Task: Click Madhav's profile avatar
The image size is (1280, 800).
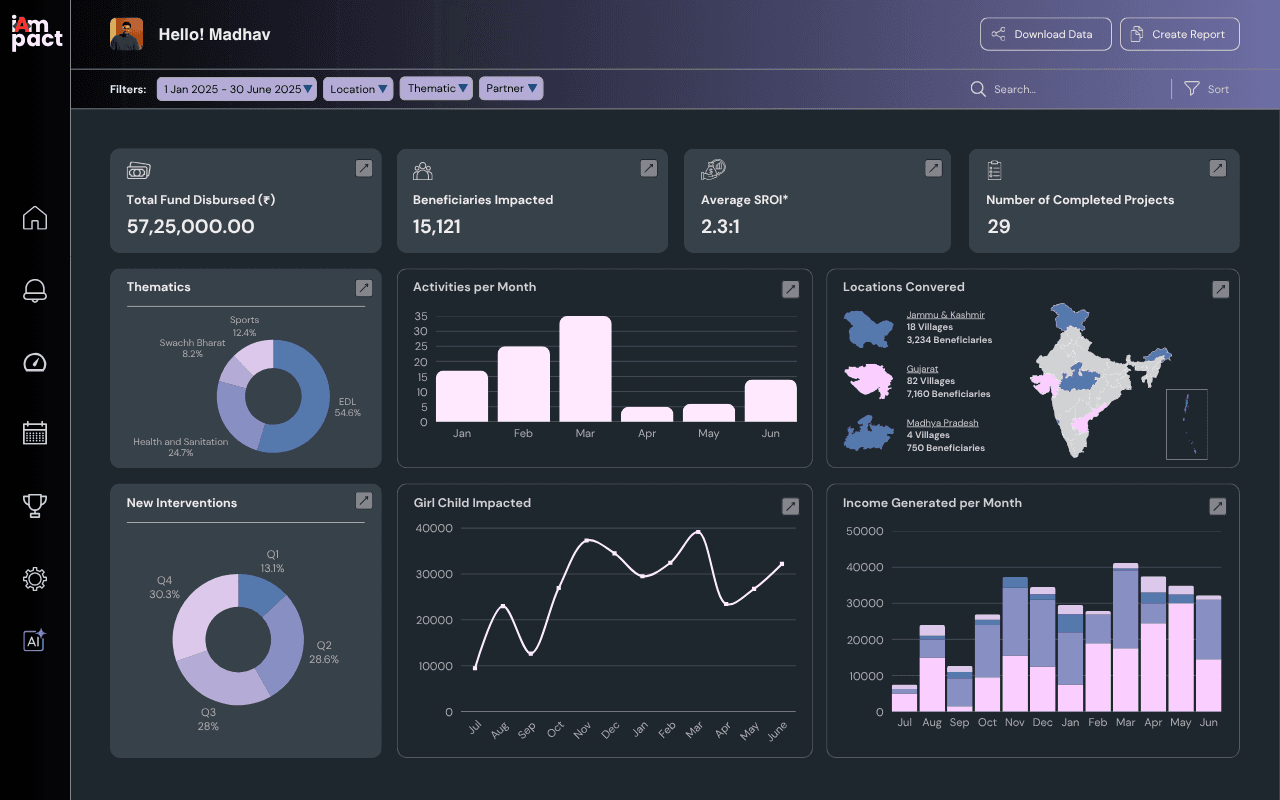Action: pos(126,34)
